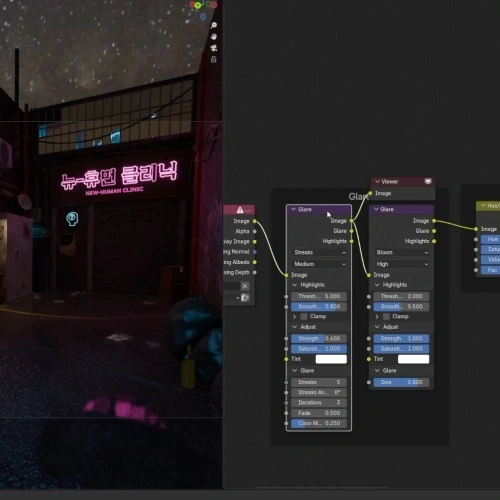Click the Glare output socket of the Streaks Glare node
The width and height of the screenshot is (500, 500).
tap(352, 231)
